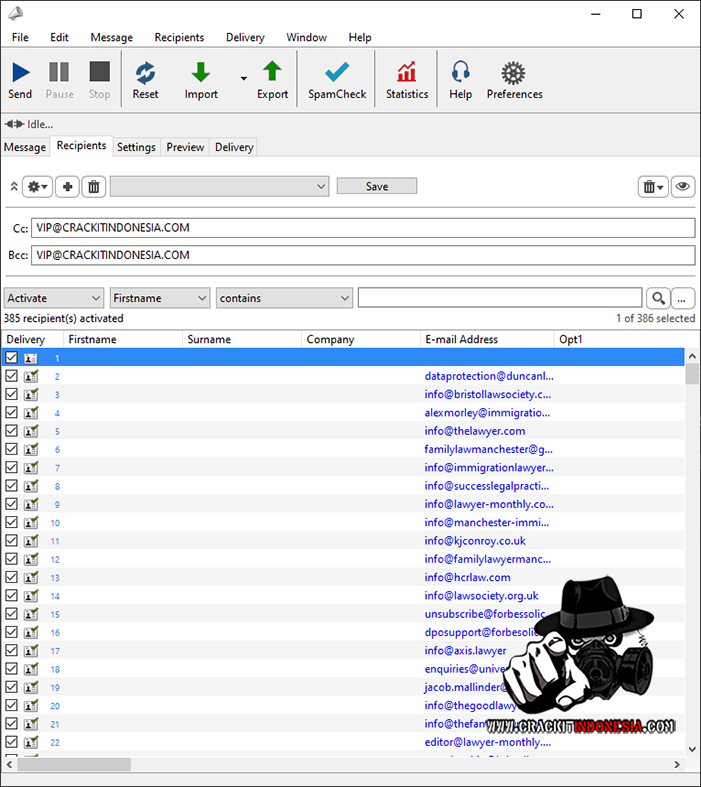Open the contains condition dropdown
This screenshot has height=787, width=701.
pos(285,298)
